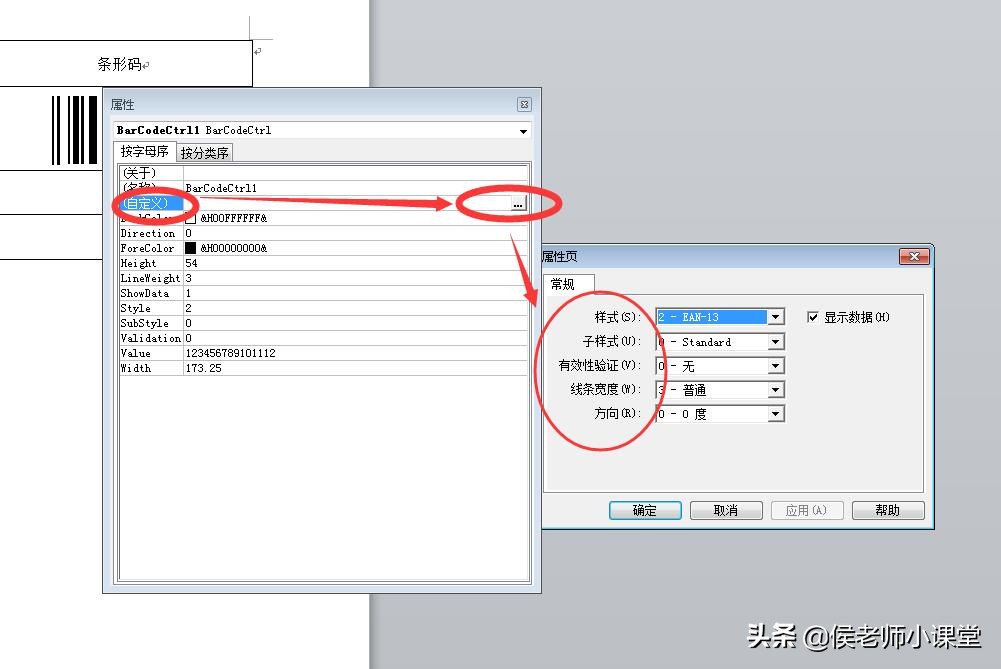Select the (关于) property row
This screenshot has height=669, width=1001.
323,173
